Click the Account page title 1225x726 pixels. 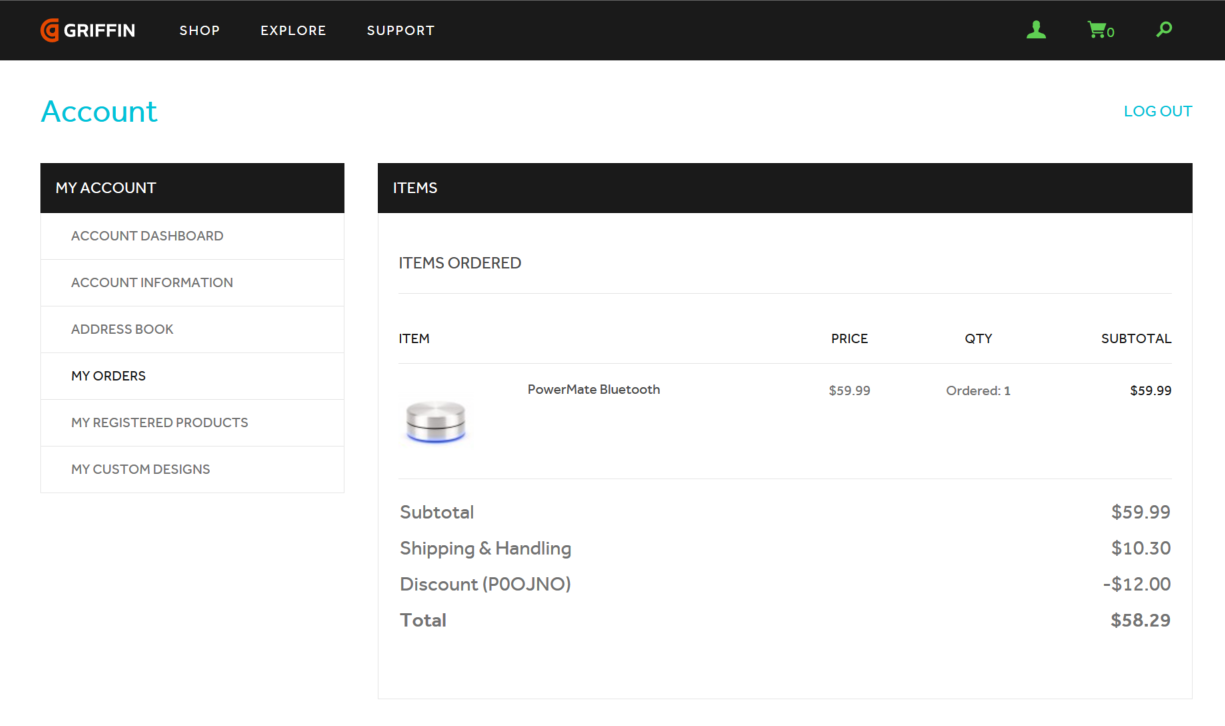[x=99, y=111]
